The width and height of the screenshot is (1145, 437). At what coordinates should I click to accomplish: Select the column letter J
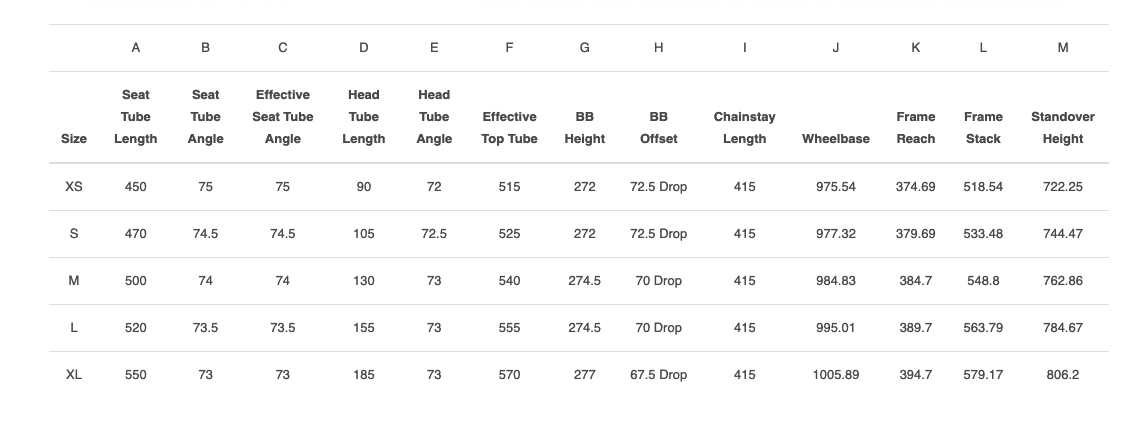click(x=835, y=48)
